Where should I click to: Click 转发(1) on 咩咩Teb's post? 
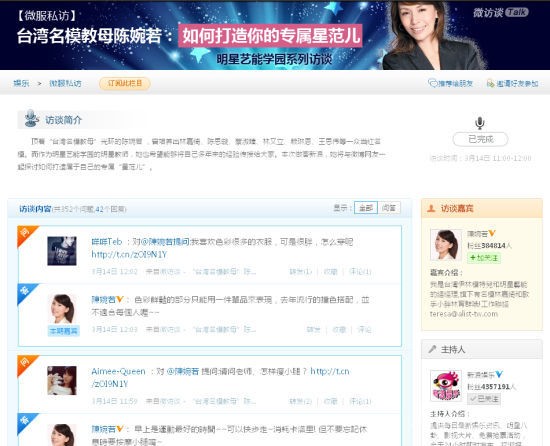point(300,271)
